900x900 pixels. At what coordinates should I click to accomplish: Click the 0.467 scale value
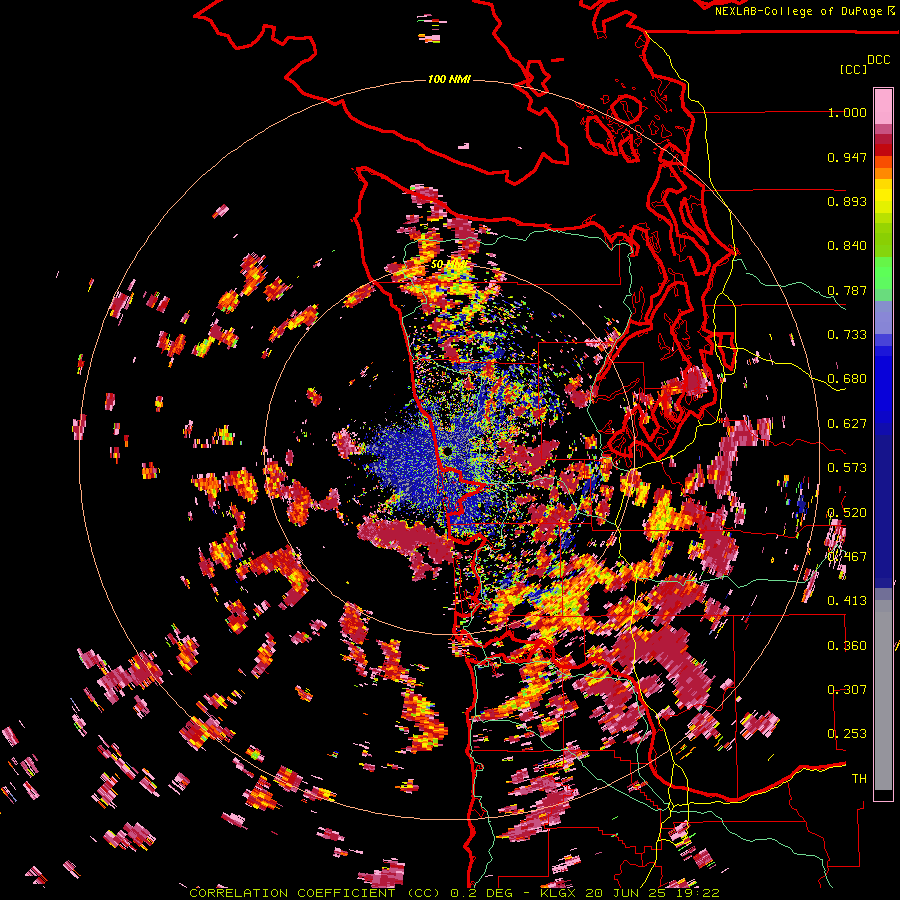847,557
